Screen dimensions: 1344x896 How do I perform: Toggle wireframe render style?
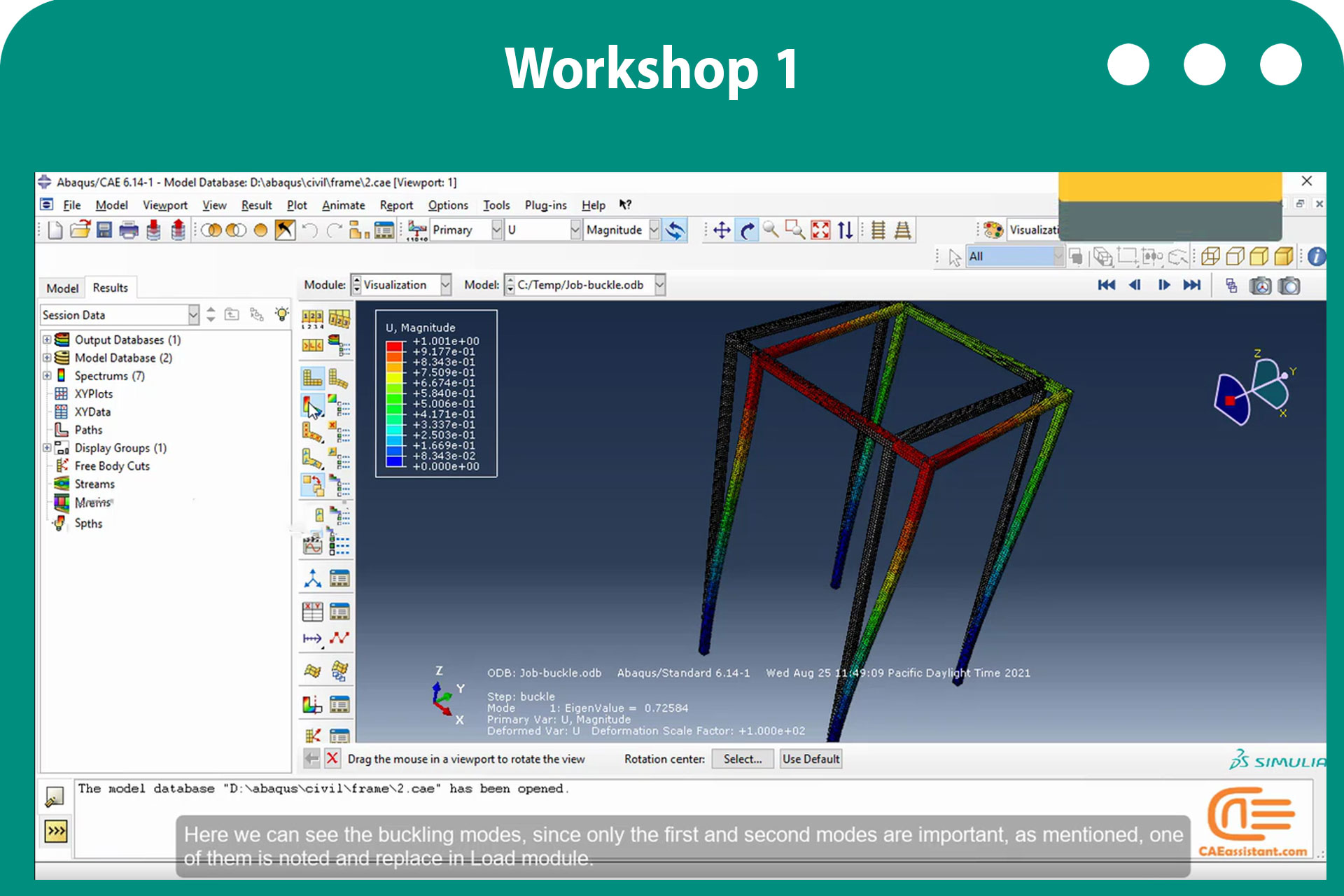click(1210, 257)
